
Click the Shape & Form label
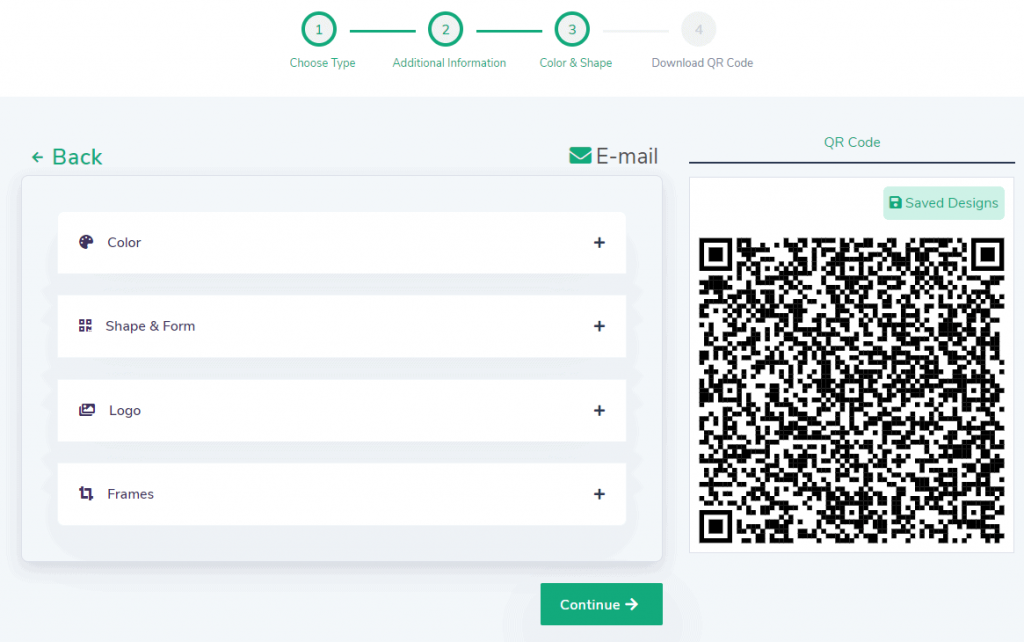150,326
